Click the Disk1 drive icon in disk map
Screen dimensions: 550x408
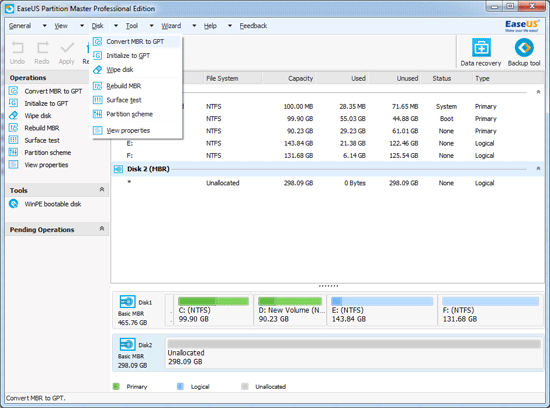click(x=127, y=302)
